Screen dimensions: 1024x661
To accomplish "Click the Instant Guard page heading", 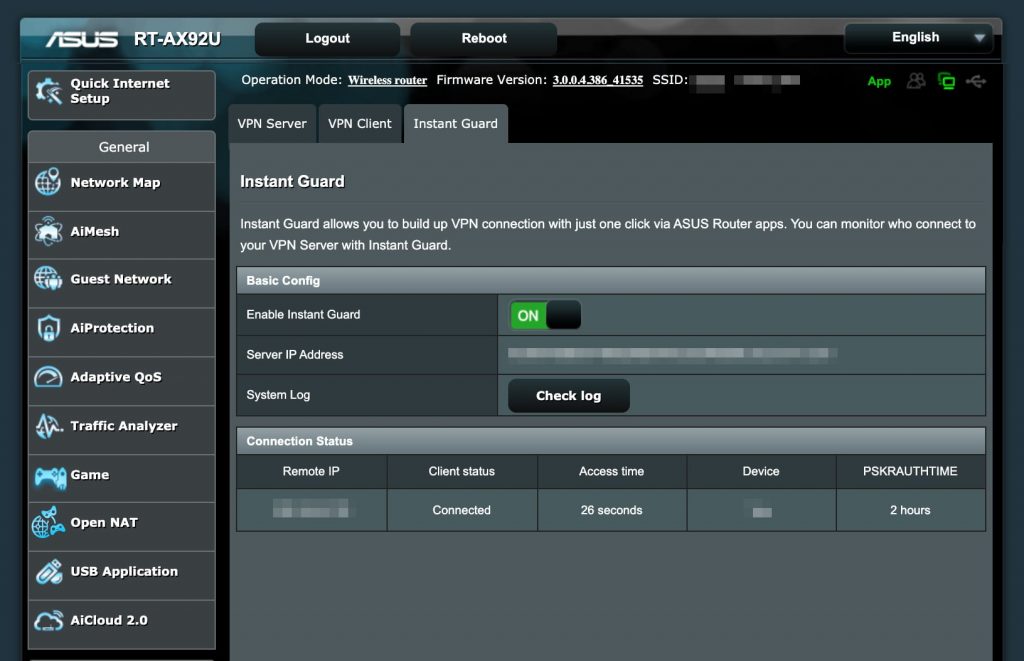I will click(x=292, y=182).
